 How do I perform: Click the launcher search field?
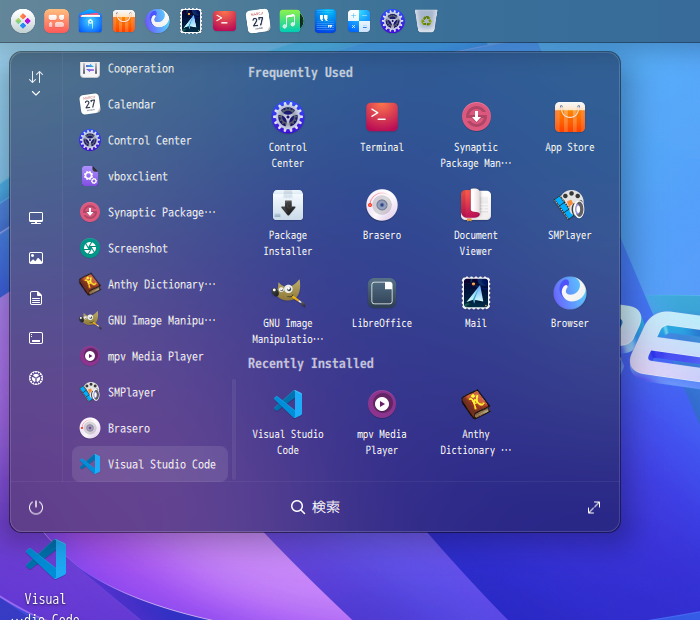(x=316, y=507)
